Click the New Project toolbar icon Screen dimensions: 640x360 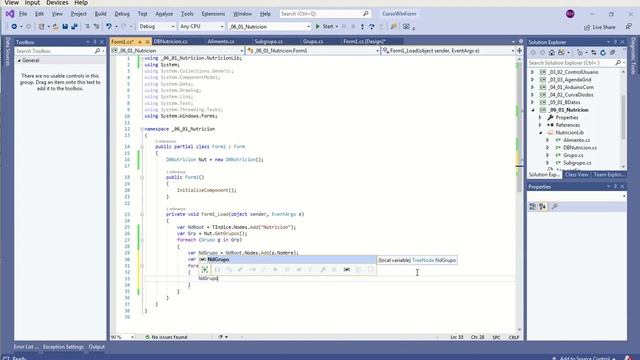[41, 27]
